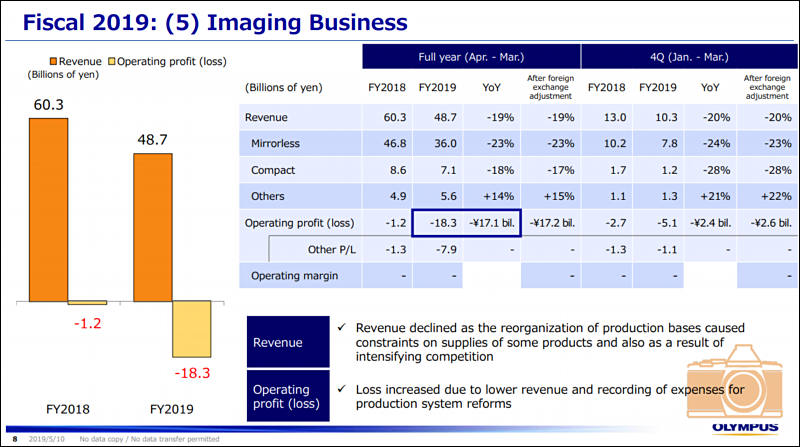The height and width of the screenshot is (447, 800).
Task: Click the 4Q operating loss value '-2.7'
Action: click(x=615, y=223)
